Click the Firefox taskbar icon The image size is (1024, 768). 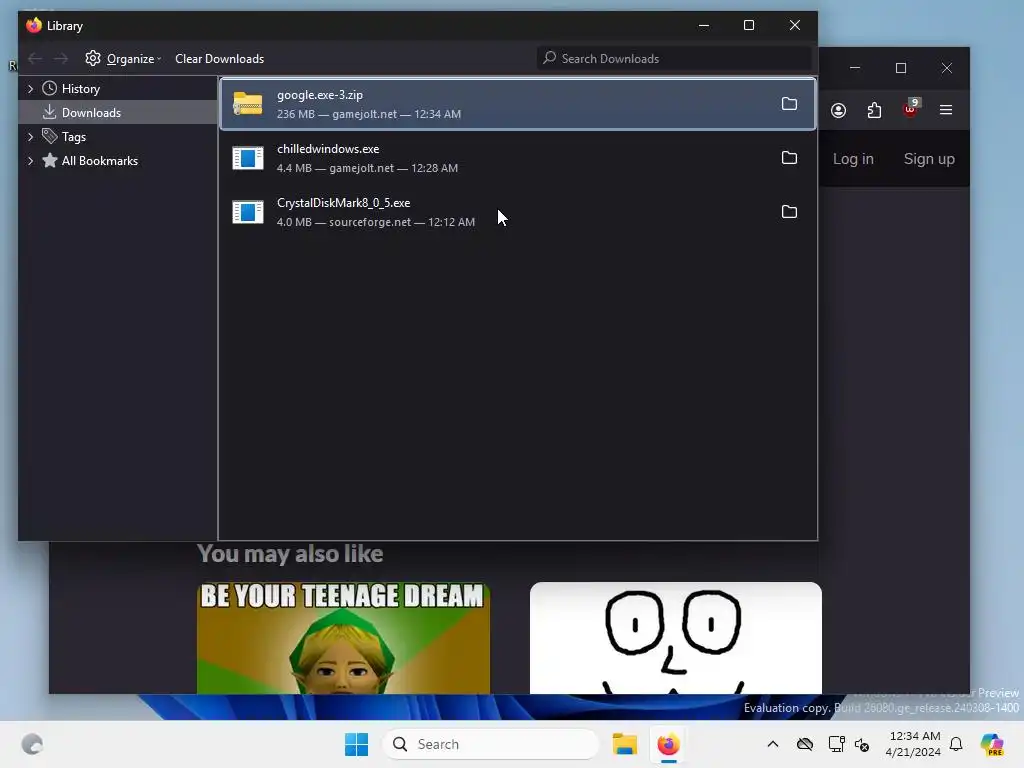point(668,744)
